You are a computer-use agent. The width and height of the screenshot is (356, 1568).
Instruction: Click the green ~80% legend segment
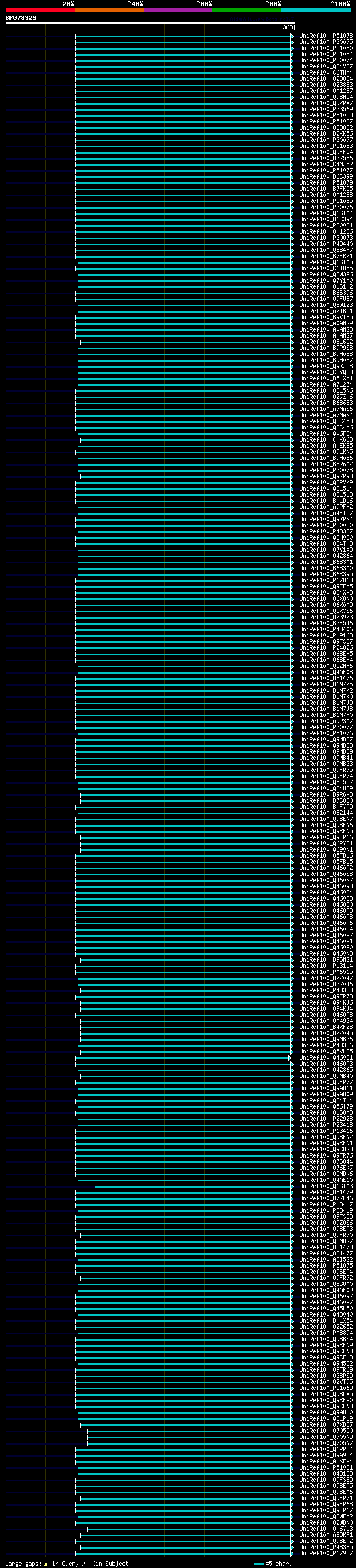click(x=247, y=10)
